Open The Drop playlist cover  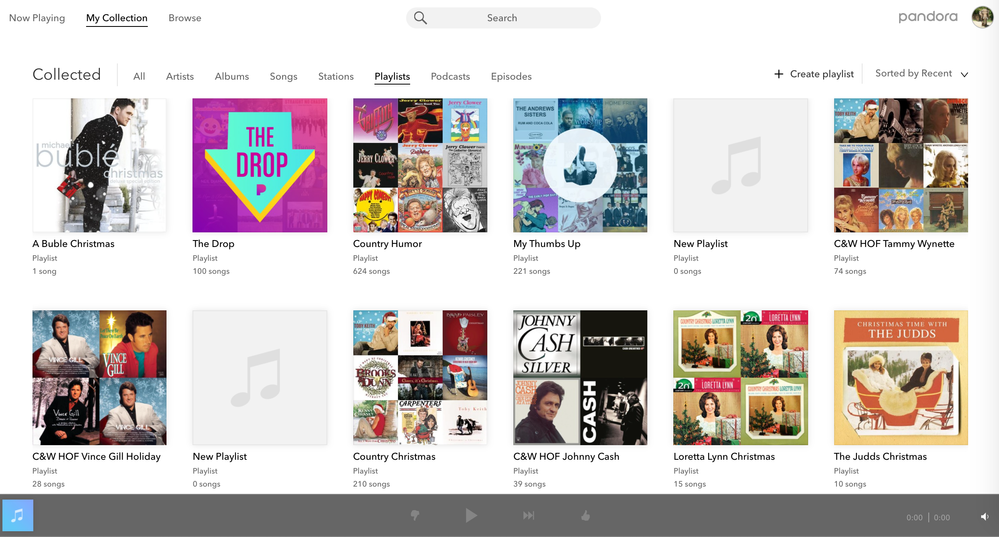click(259, 165)
